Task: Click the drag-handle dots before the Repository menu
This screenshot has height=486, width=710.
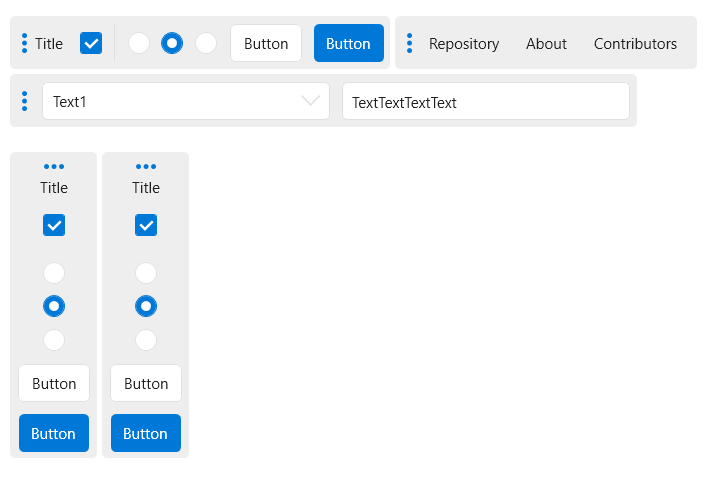Action: click(x=409, y=43)
